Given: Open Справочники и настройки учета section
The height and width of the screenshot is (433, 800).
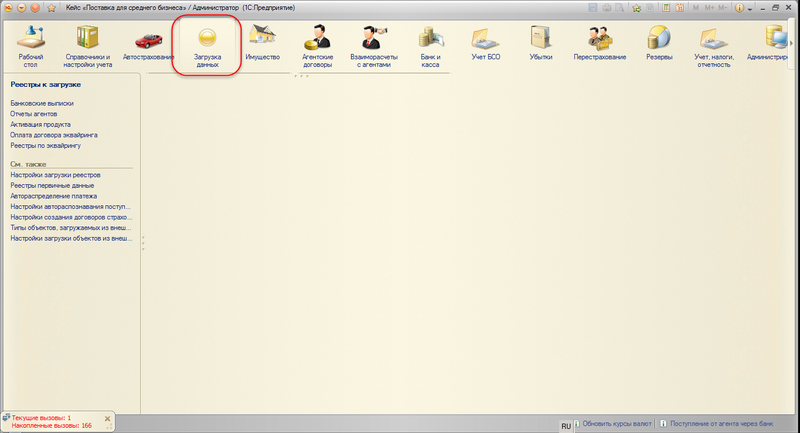Looking at the screenshot, I should tap(88, 46).
